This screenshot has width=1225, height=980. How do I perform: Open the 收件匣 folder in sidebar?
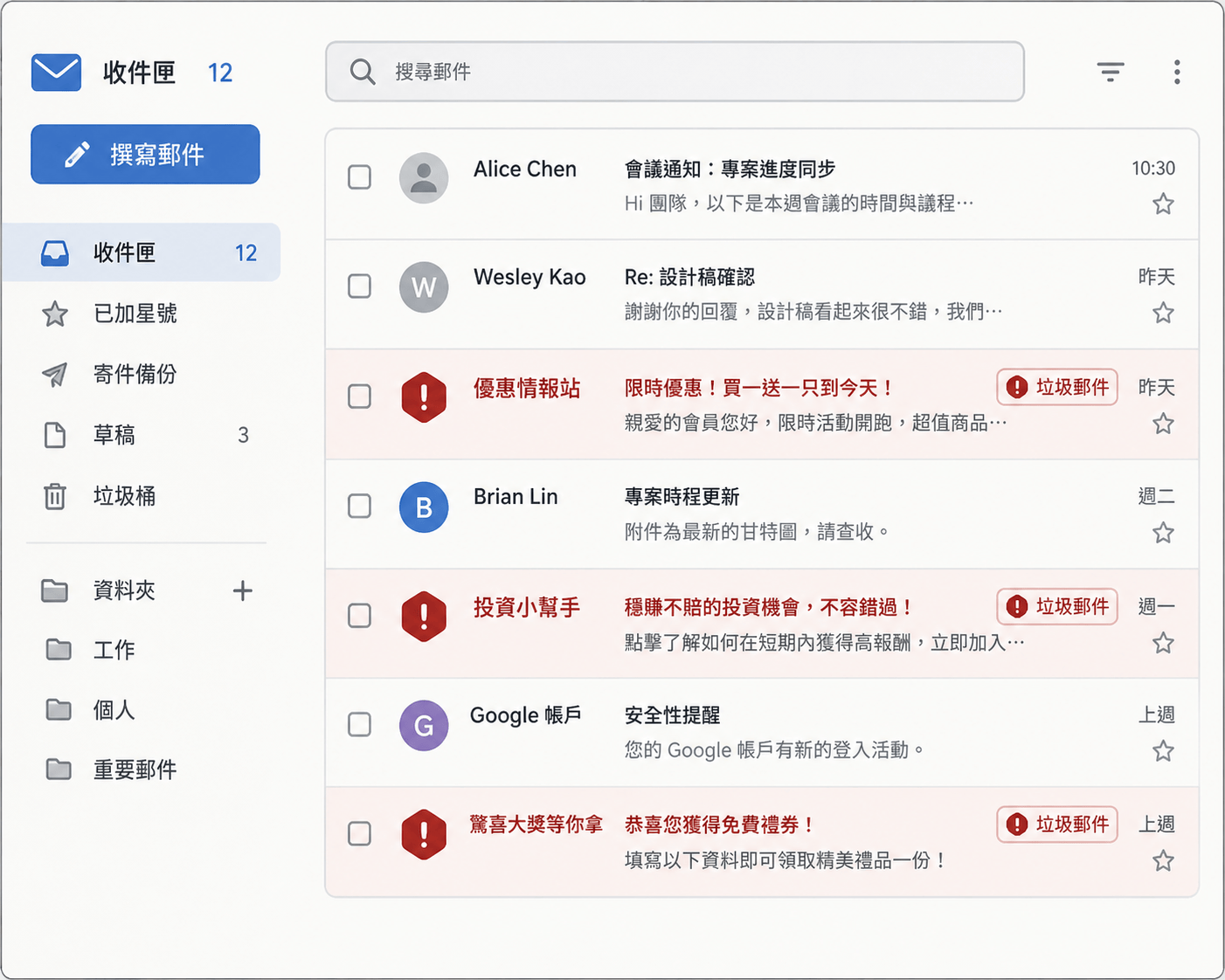pos(142,252)
